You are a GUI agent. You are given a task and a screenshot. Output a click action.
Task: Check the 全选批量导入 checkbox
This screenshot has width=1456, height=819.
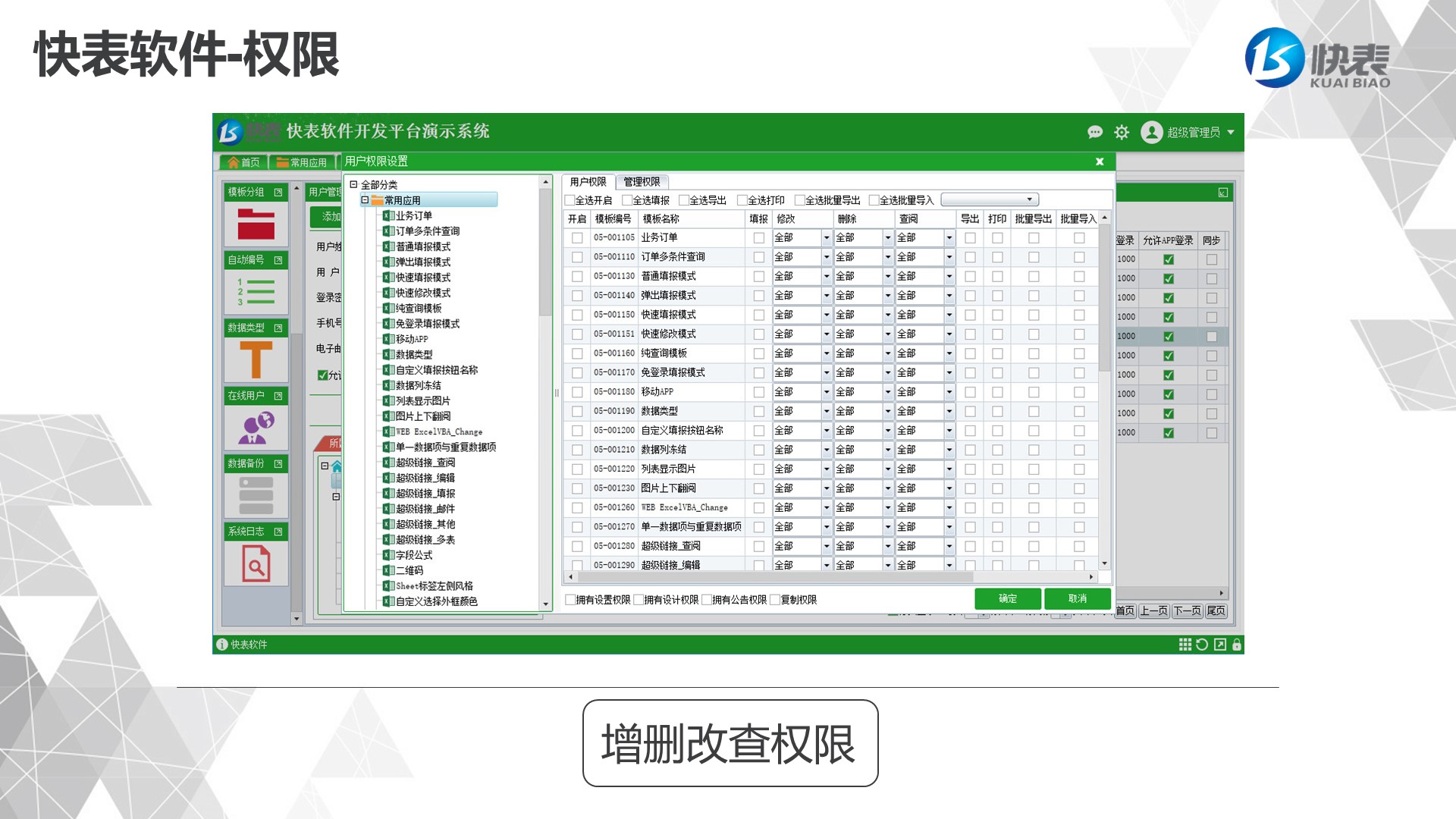(x=874, y=200)
